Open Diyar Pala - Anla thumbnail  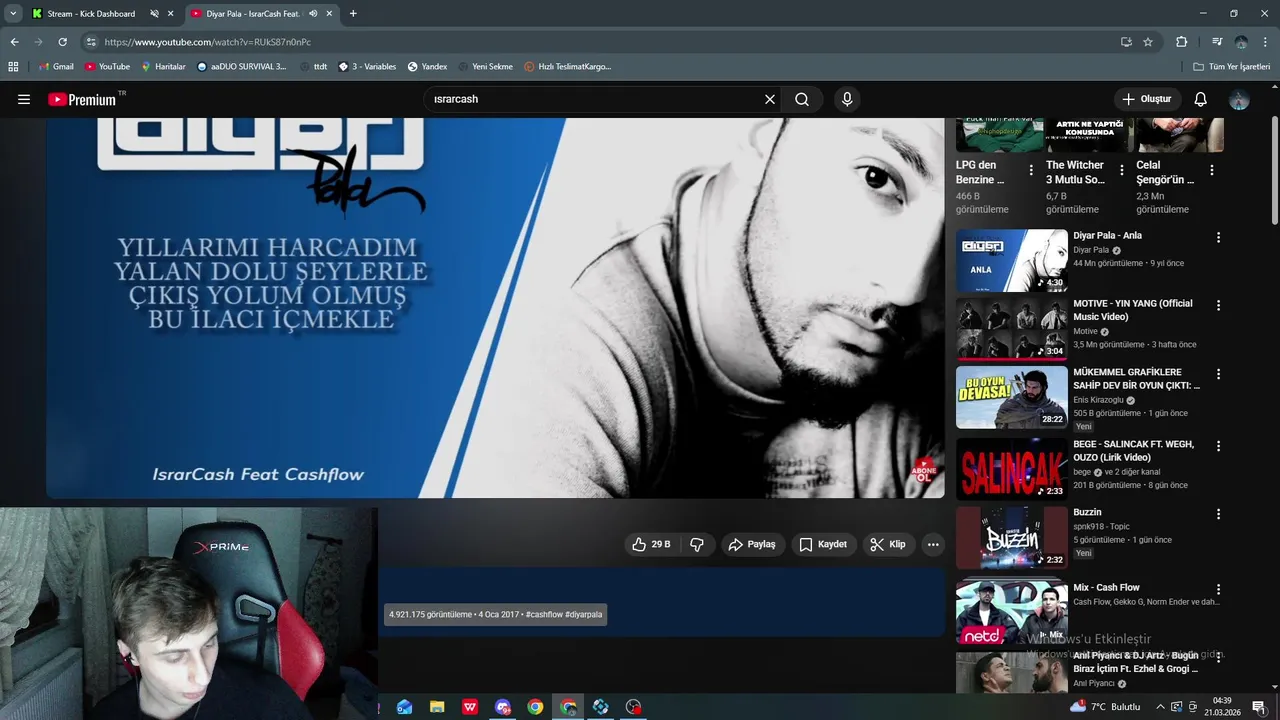1011,260
